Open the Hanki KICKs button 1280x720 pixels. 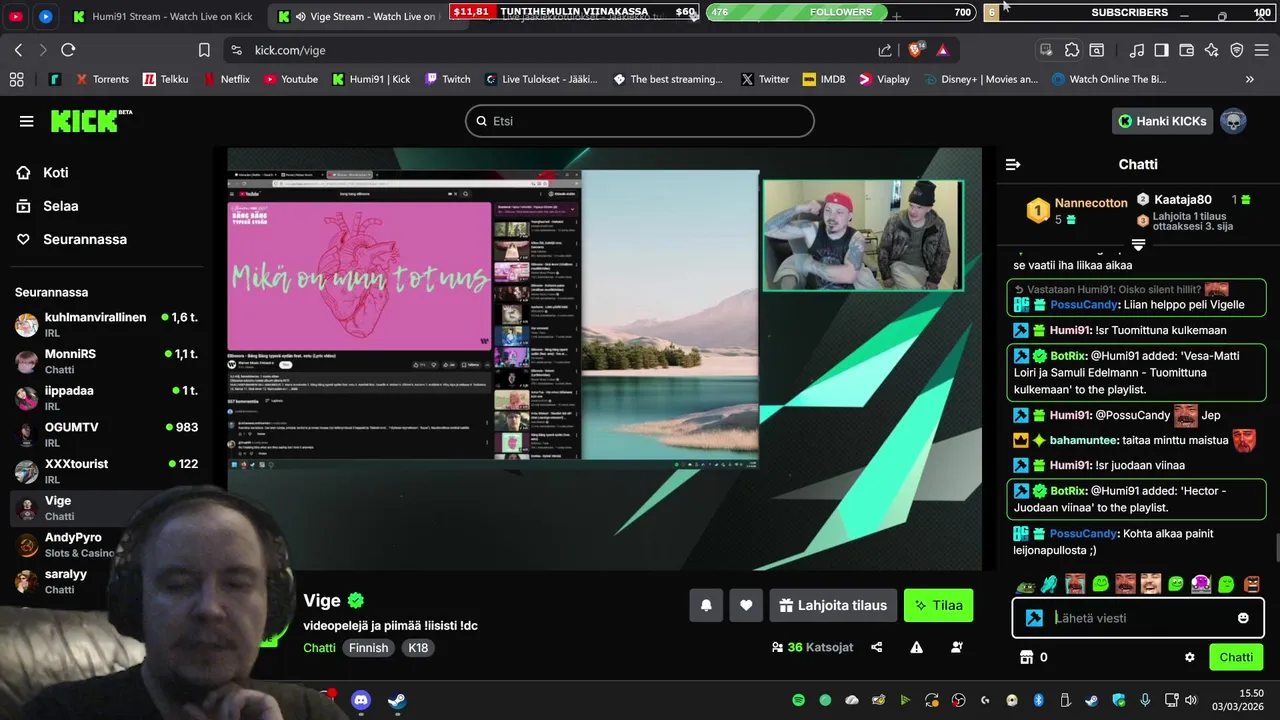(1162, 121)
